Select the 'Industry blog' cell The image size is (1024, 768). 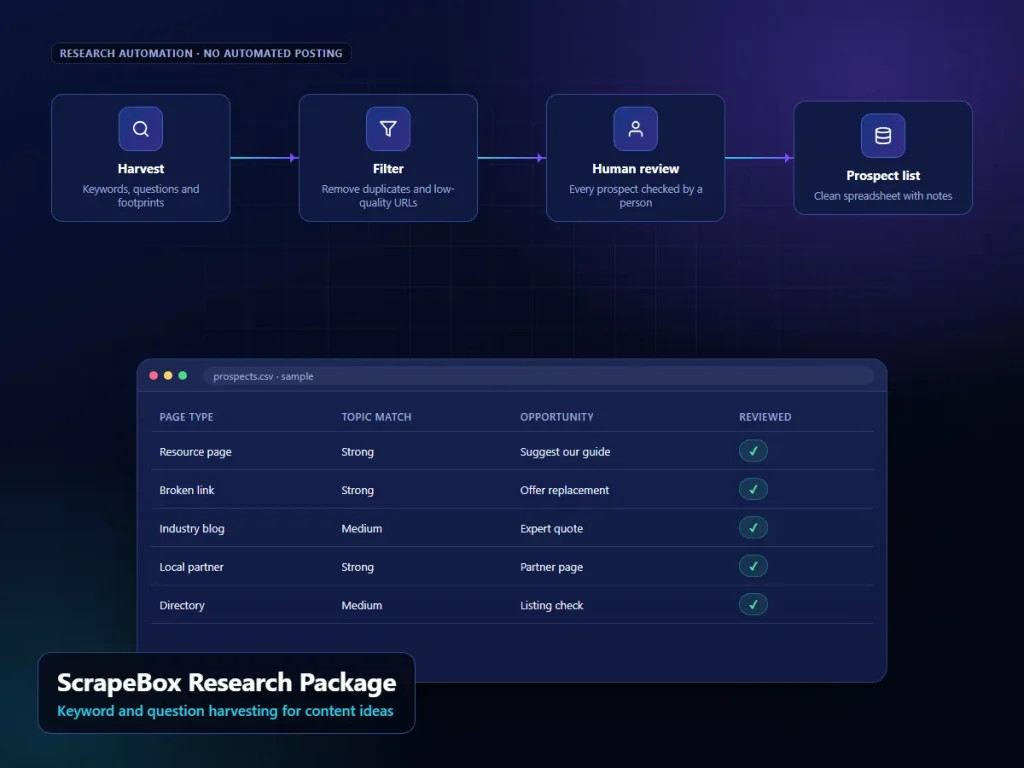coord(192,528)
